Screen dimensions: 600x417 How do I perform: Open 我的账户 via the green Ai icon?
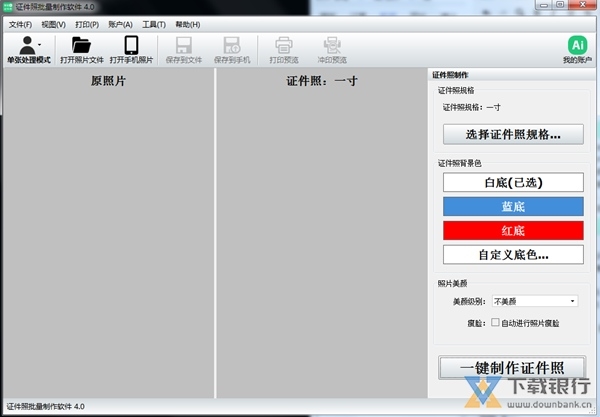tap(577, 45)
